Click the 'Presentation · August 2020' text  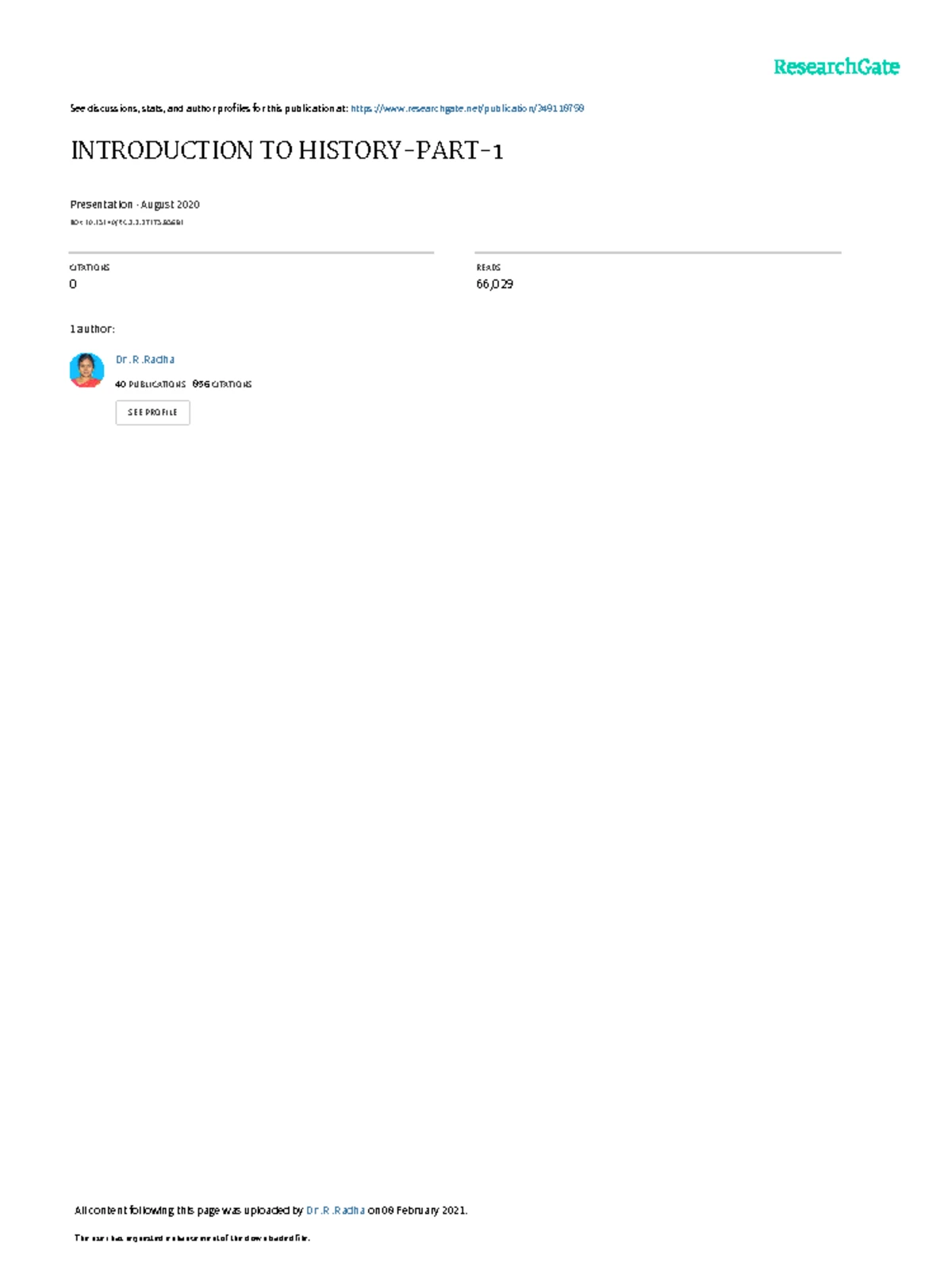click(x=135, y=205)
